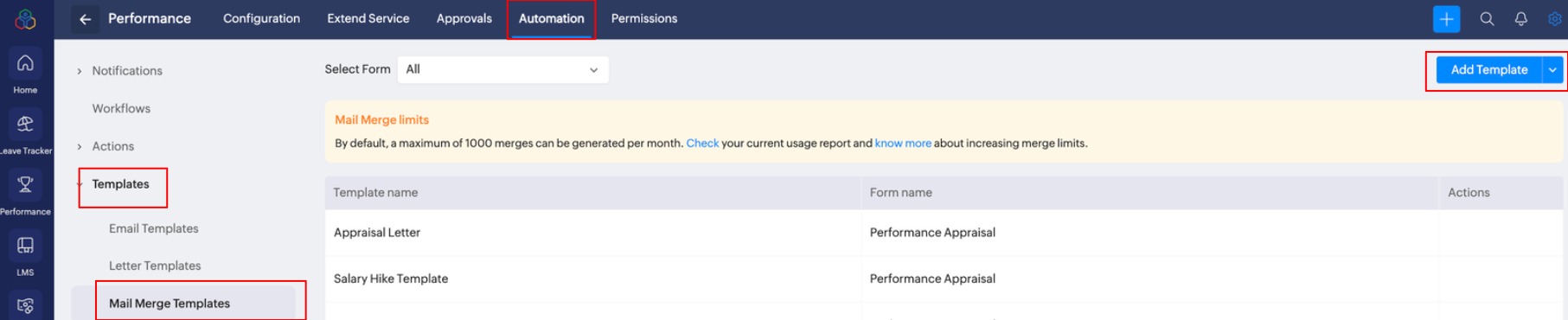
Task: Expand the Actions tree section
Action: click(80, 146)
